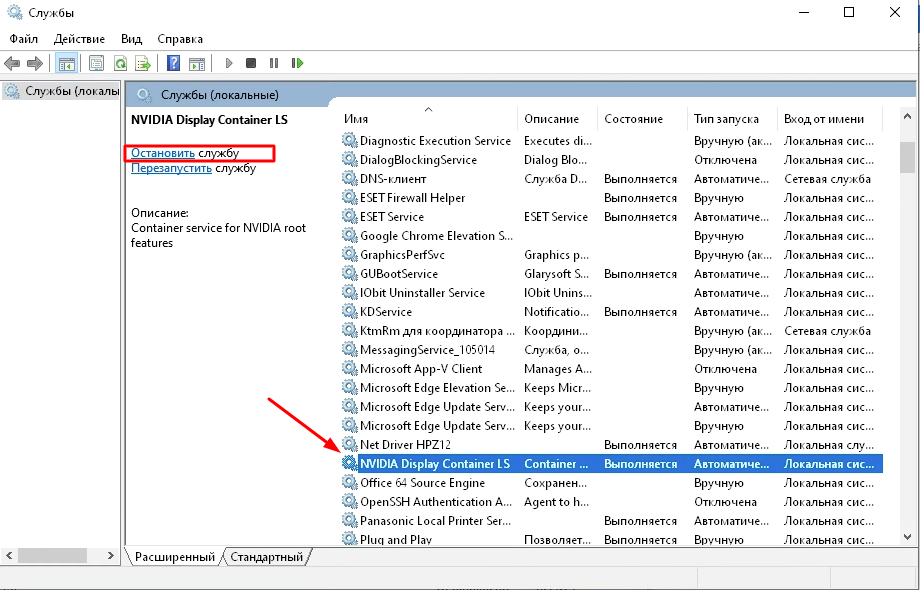Click the services list vertical scrollbar thumb
Screen dimensions: 920x590
907,157
